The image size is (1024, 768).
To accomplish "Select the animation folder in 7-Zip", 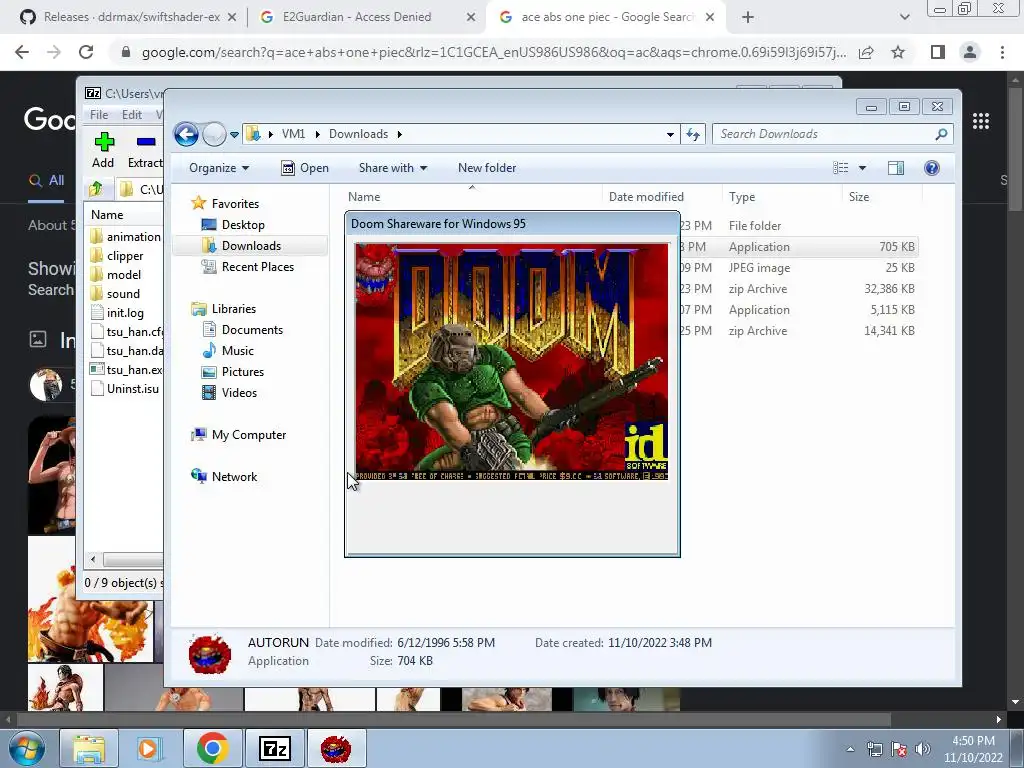I will tap(125, 236).
